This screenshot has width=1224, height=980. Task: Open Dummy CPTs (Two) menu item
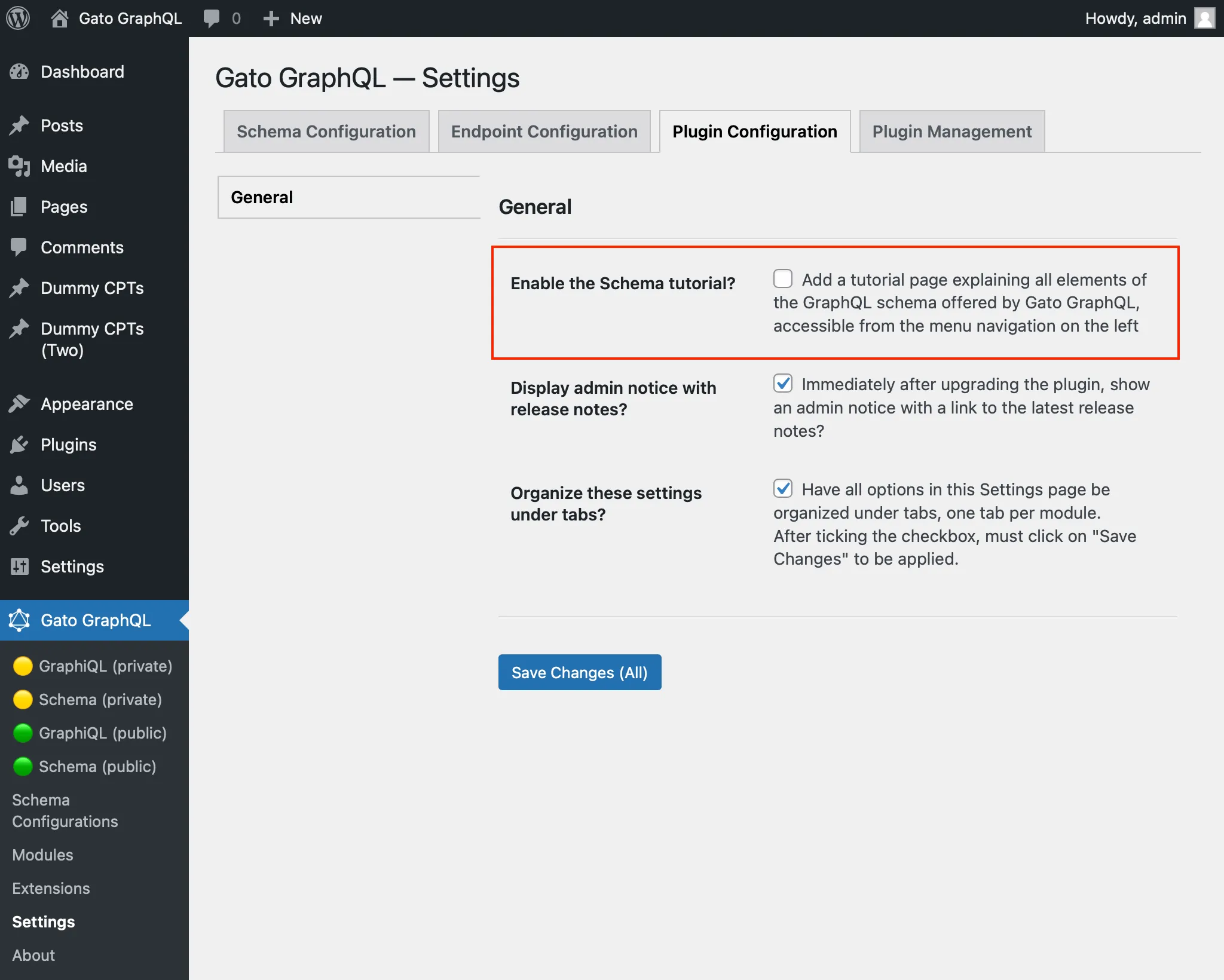click(x=94, y=339)
